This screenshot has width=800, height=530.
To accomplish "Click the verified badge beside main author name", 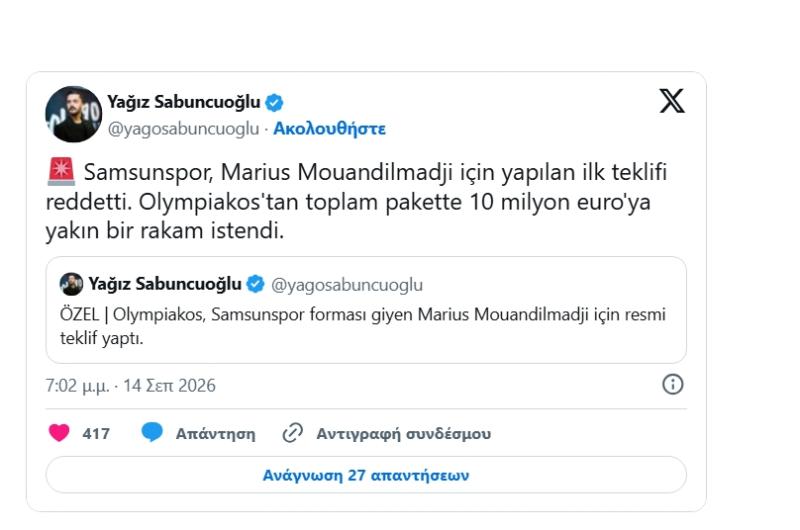I will click(x=274, y=103).
